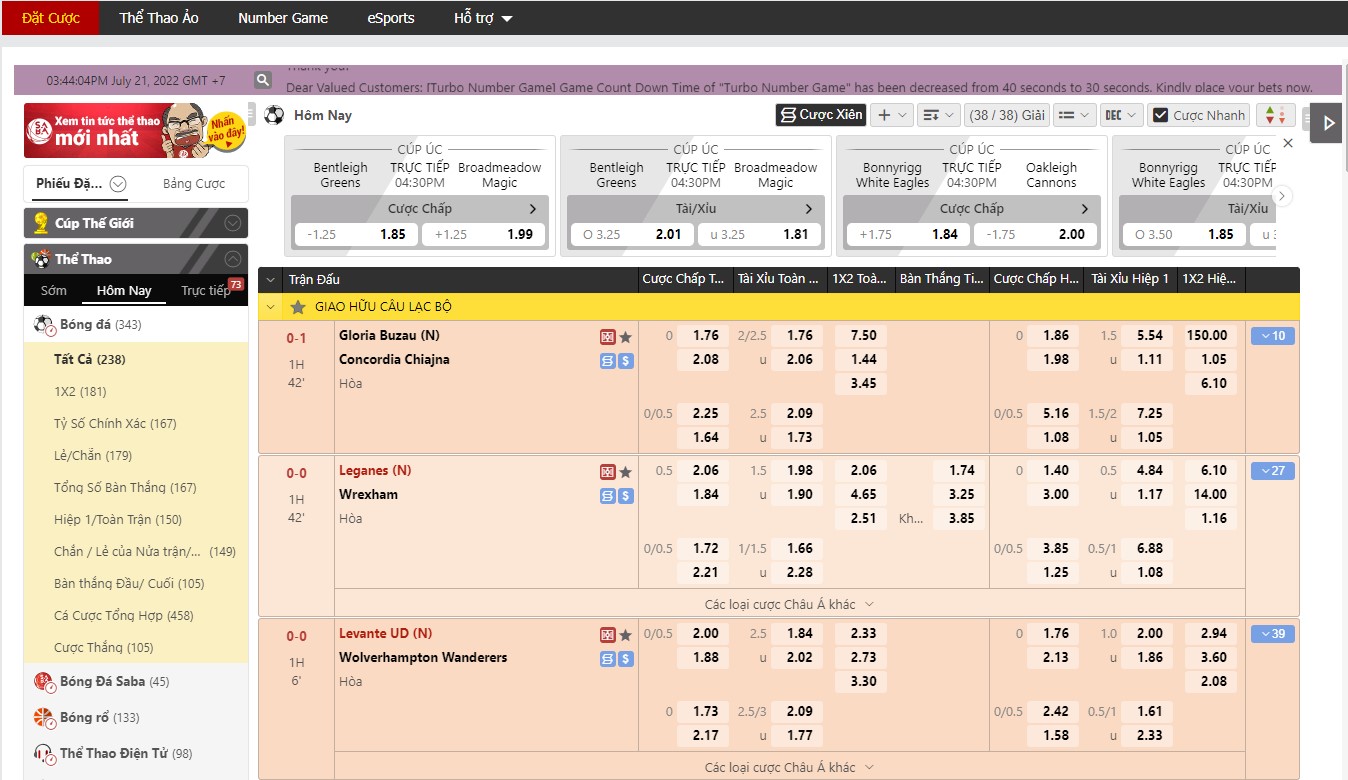Click the headset icon for Thể Thao Điện Tử
1348x780 pixels.
pyautogui.click(x=44, y=754)
